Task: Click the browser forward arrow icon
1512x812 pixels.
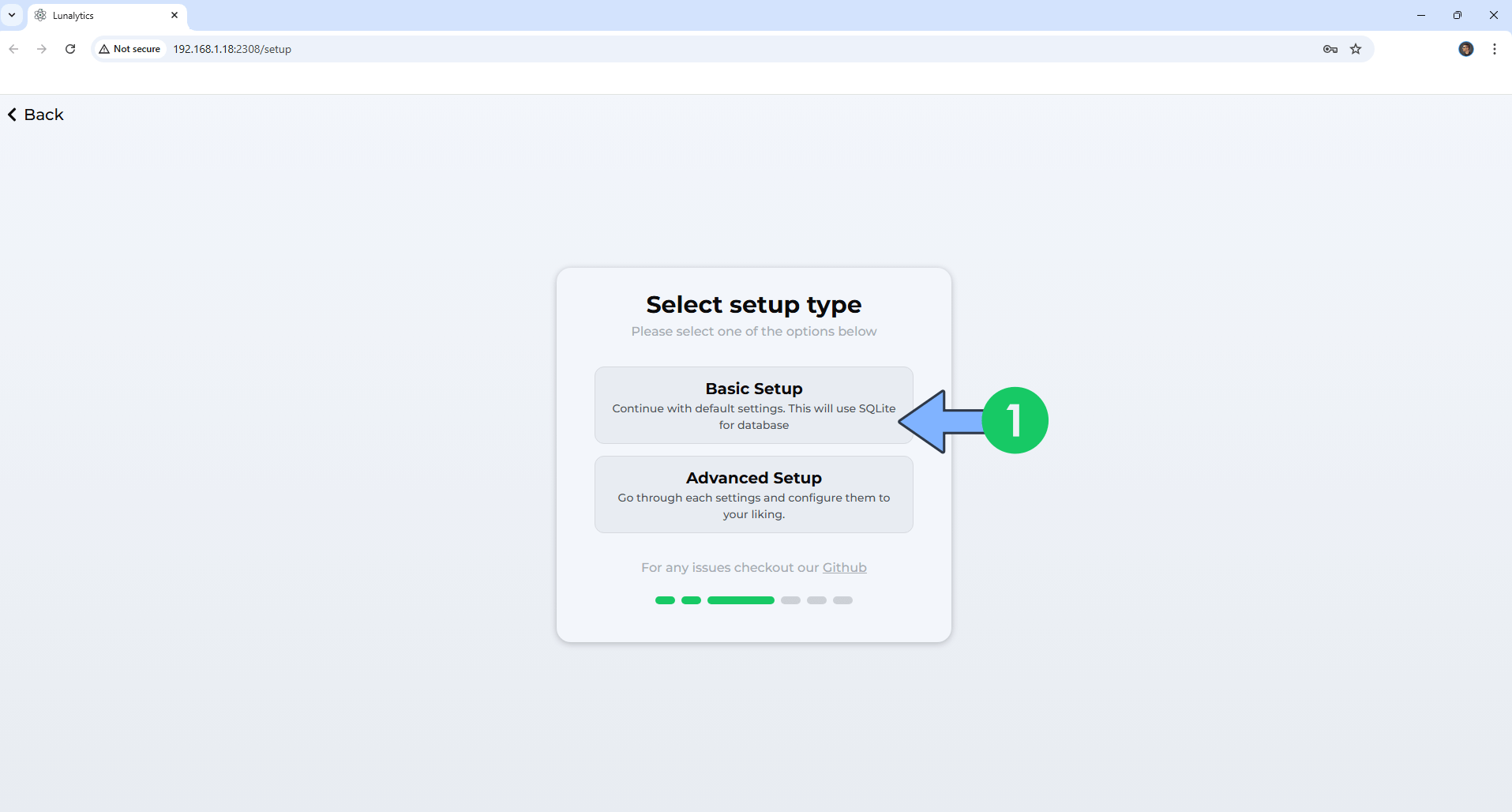Action: coord(42,49)
